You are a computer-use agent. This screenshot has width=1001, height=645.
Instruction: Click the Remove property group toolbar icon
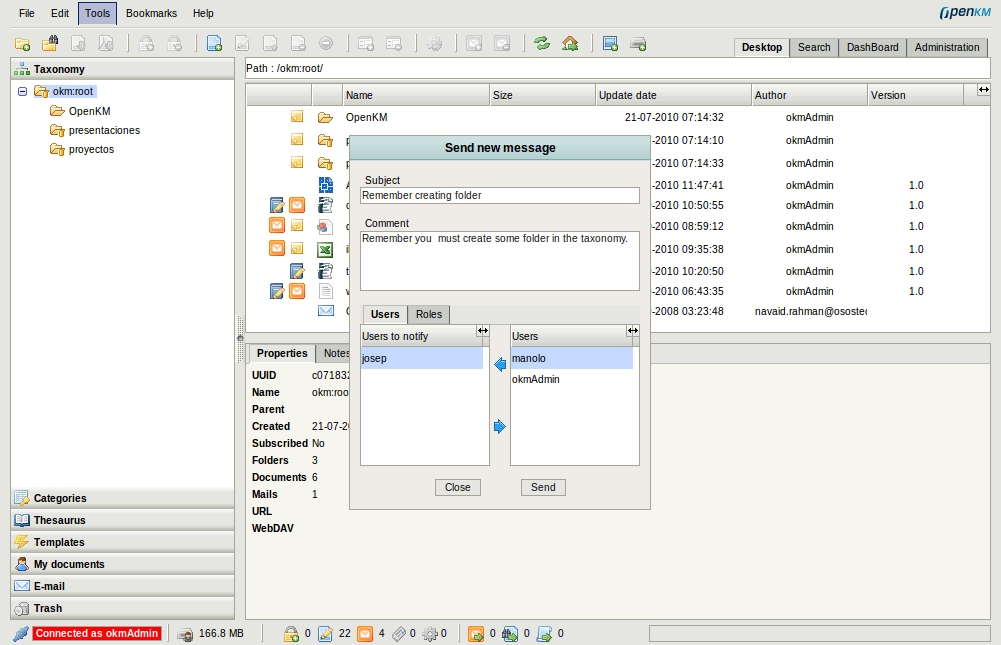click(394, 43)
